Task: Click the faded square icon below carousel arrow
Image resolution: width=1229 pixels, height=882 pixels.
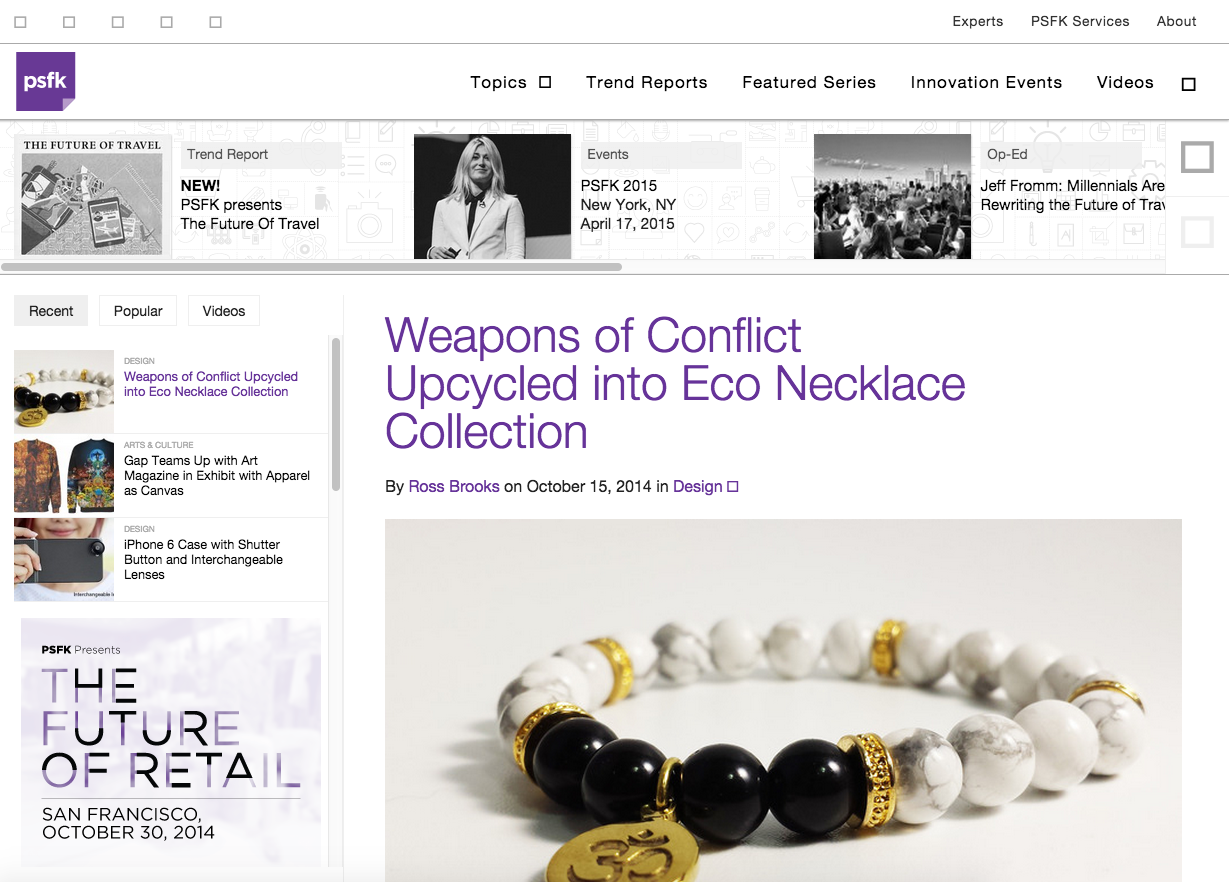Action: [1197, 233]
